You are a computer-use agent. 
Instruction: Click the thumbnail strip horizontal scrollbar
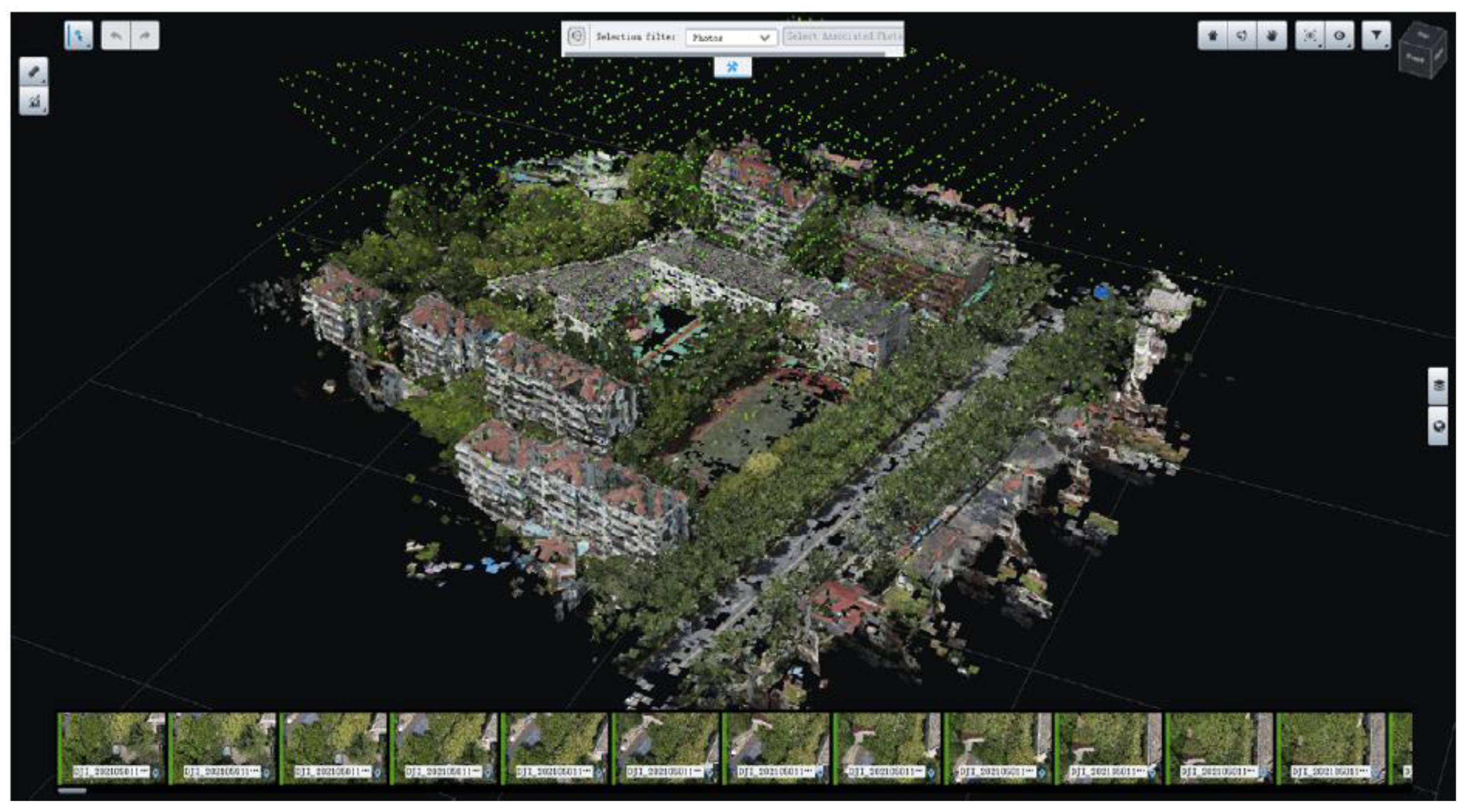[72, 790]
